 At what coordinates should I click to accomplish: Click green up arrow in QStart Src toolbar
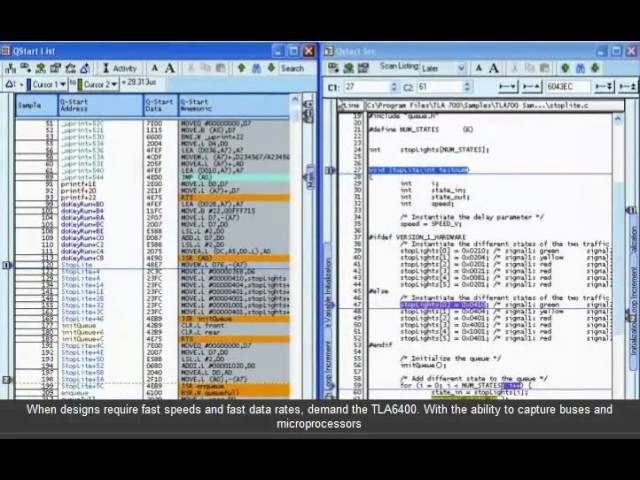pyautogui.click(x=565, y=68)
